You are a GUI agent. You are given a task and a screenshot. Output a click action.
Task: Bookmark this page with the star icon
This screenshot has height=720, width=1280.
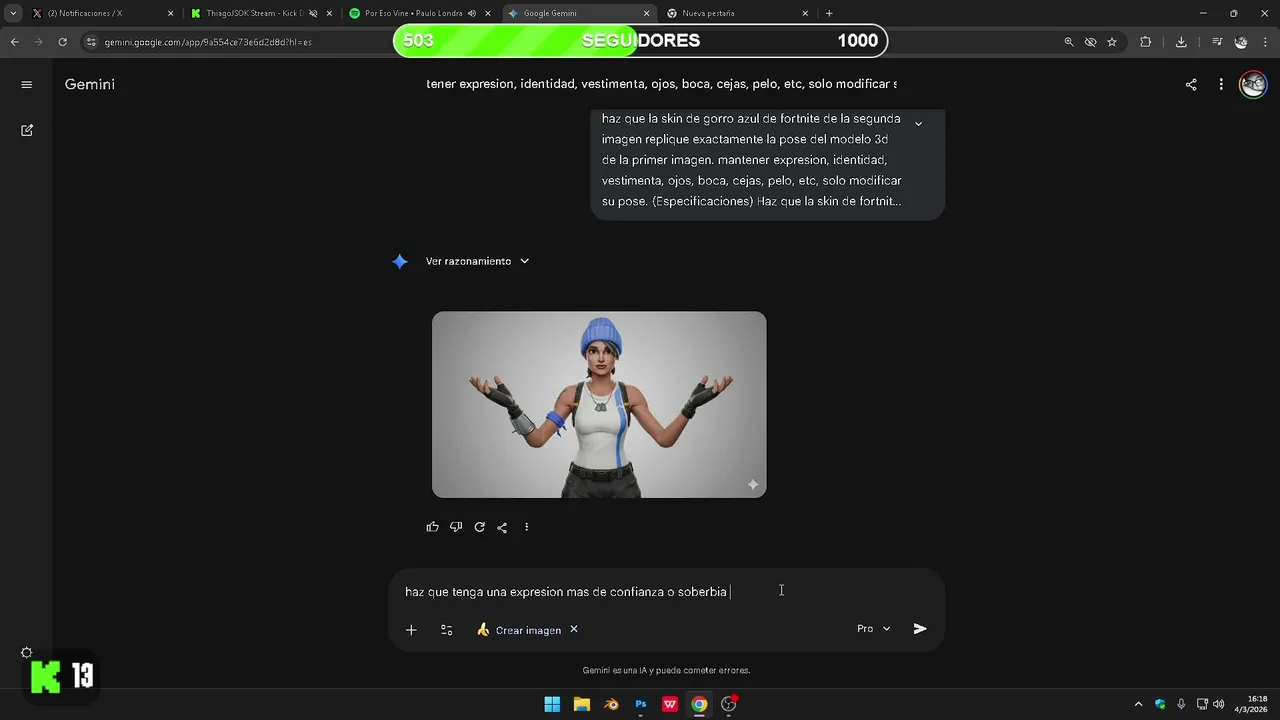(1112, 42)
